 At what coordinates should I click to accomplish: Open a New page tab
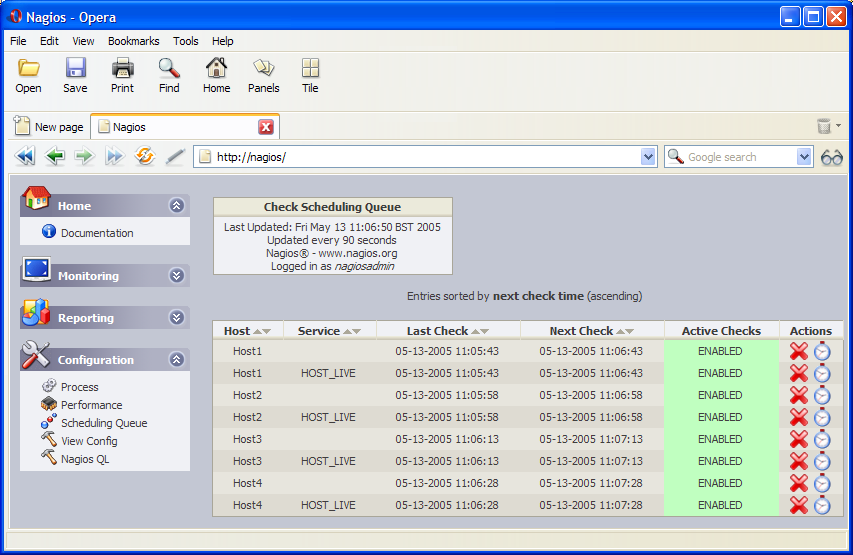coord(49,127)
